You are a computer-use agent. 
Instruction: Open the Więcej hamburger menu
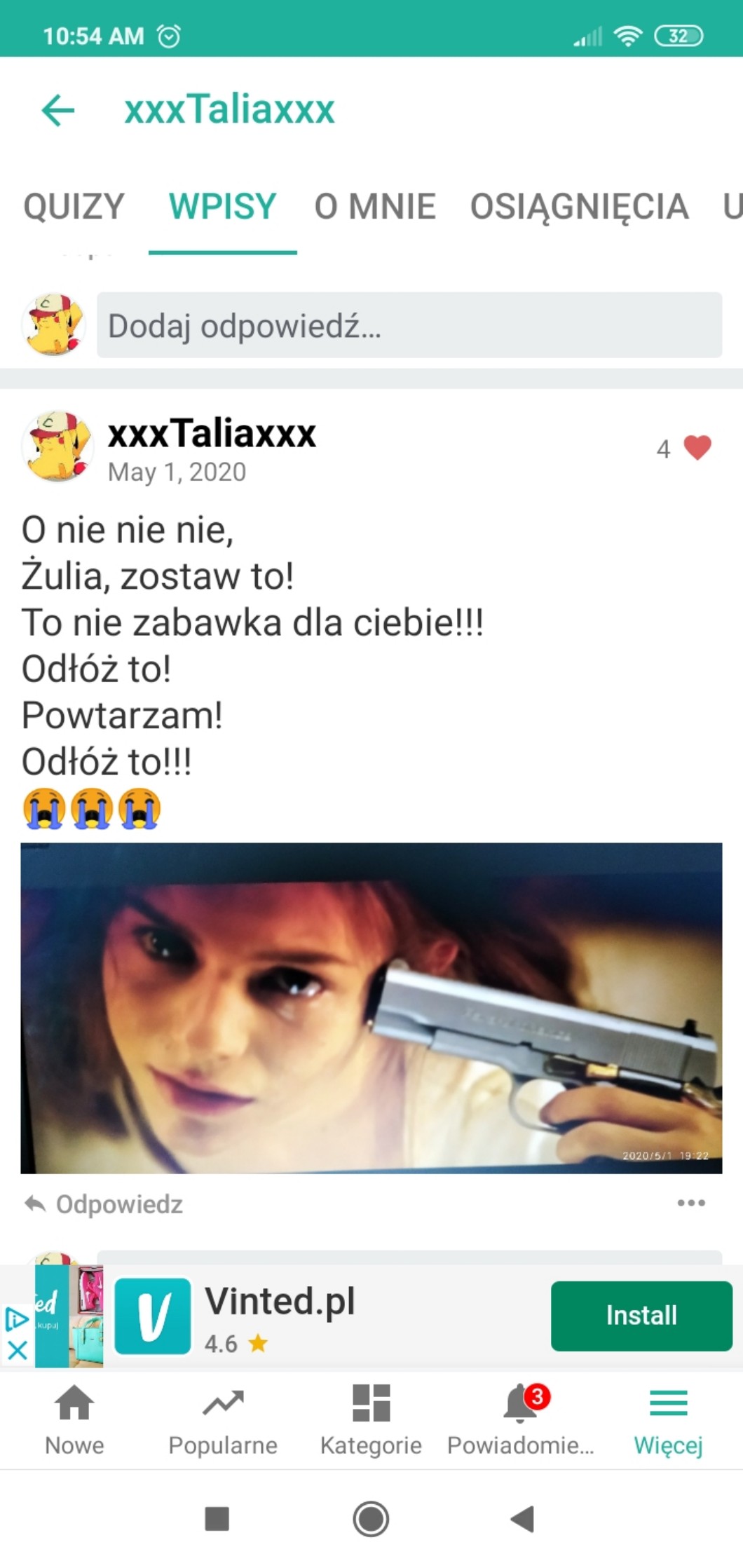click(668, 1420)
